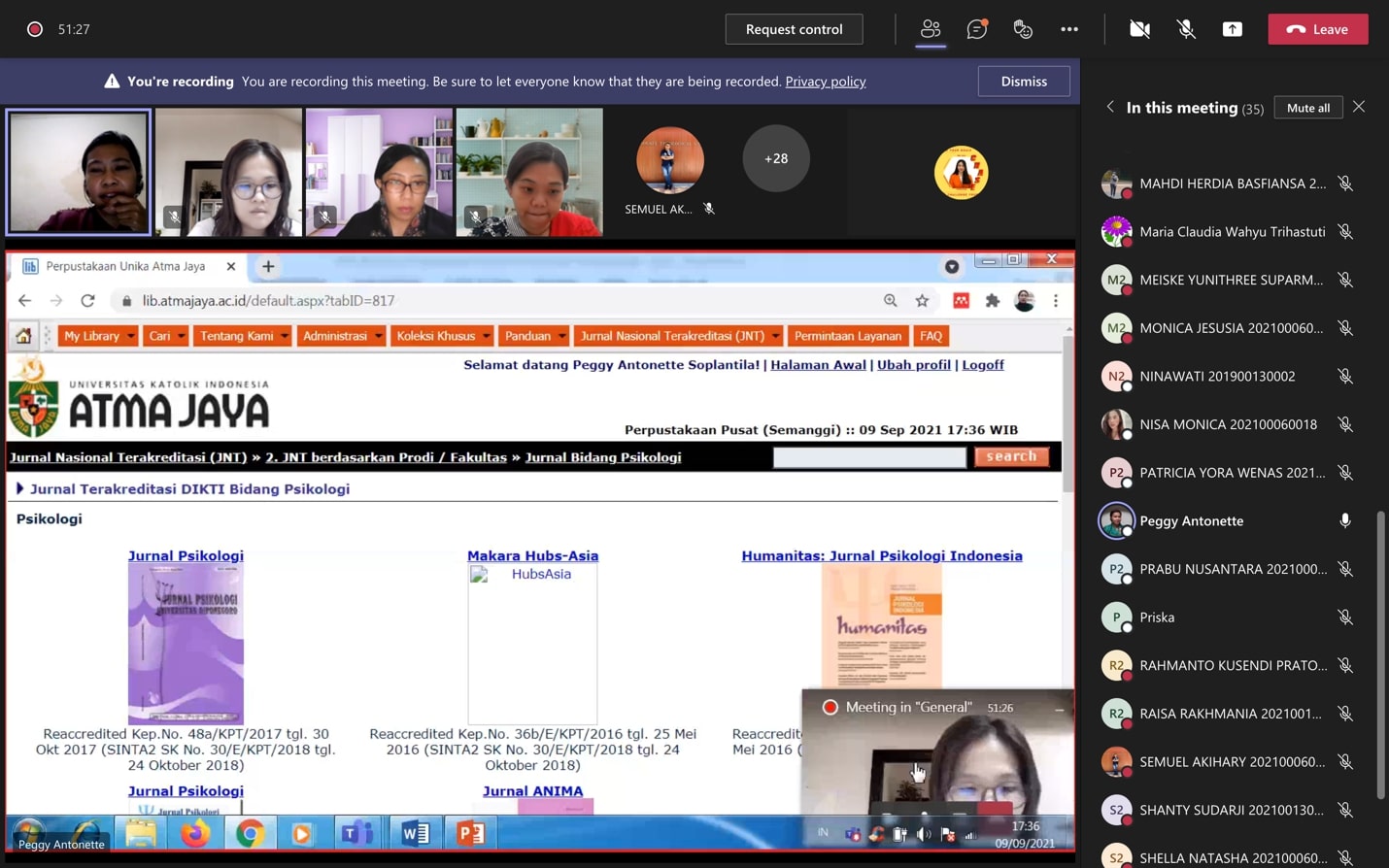Screen dimensions: 1389x868
Task: Toggle Maria Claudia Wahyu Trihastuti mic icon
Action: [x=1345, y=231]
